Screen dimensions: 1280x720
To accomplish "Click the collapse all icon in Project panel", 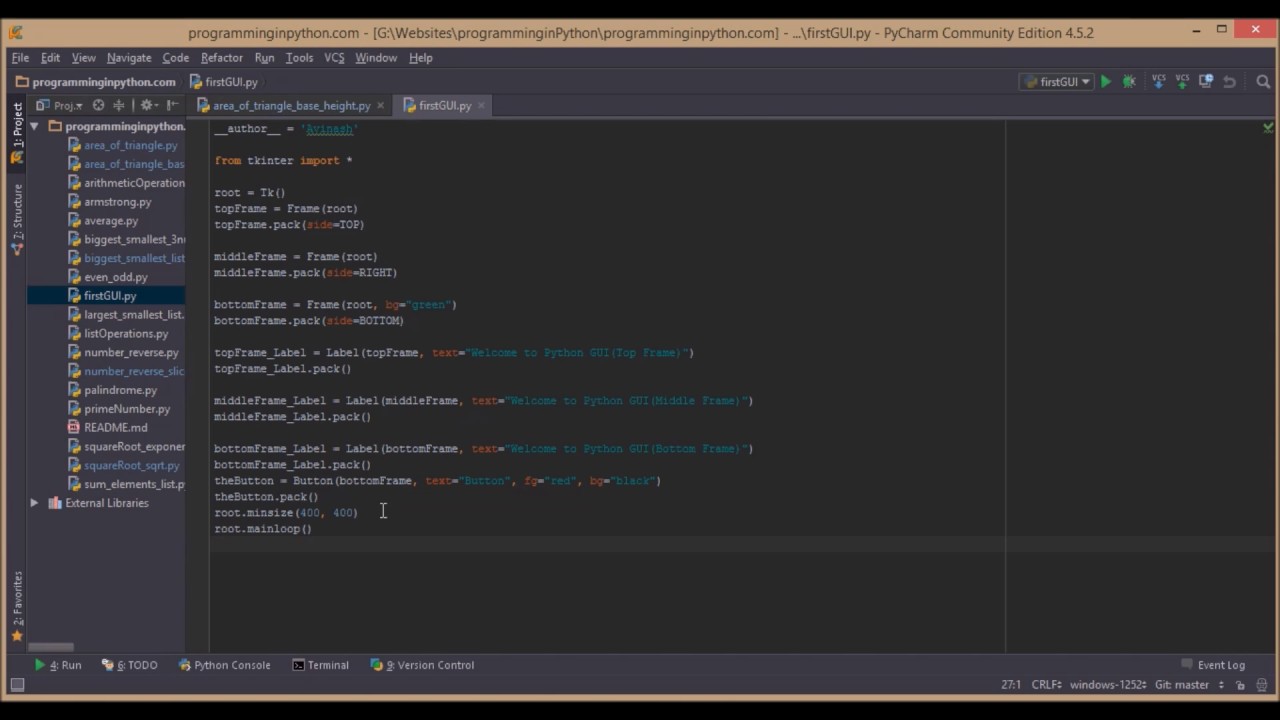I will (119, 105).
